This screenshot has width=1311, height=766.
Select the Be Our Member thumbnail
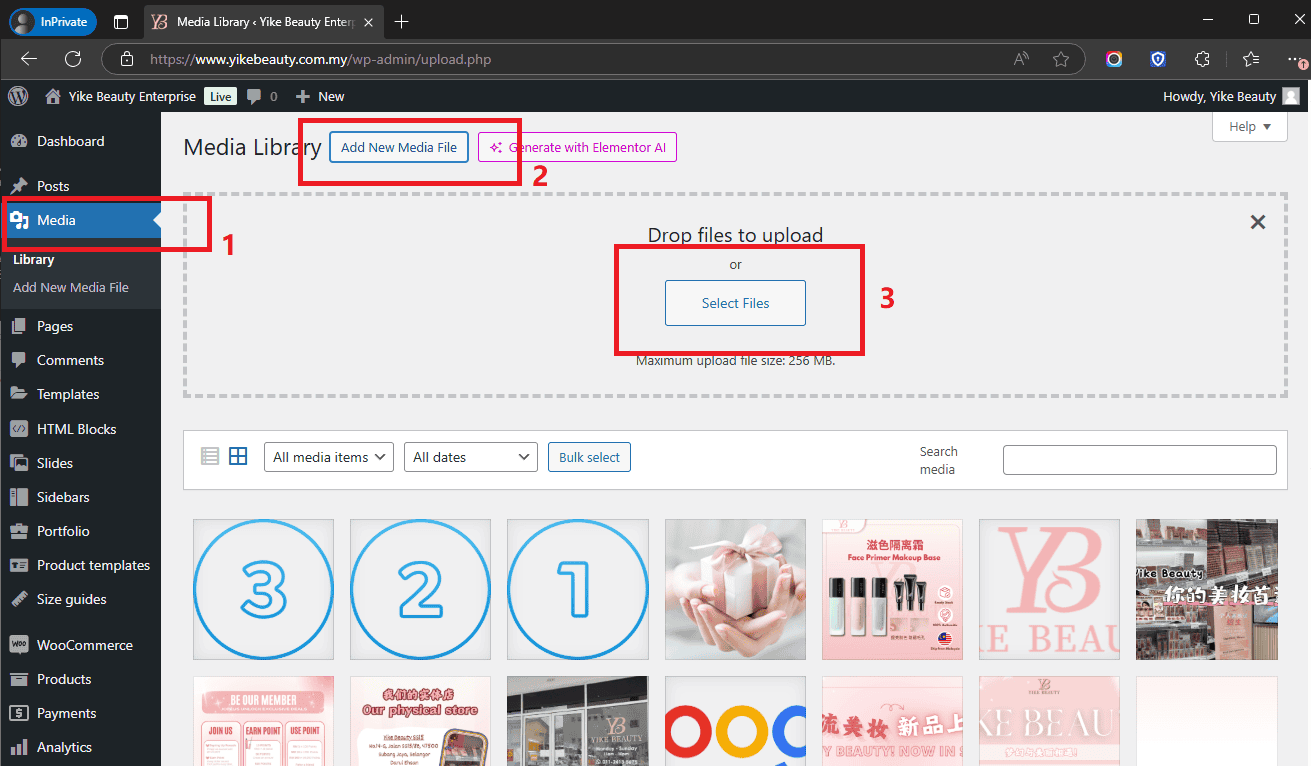tap(263, 721)
